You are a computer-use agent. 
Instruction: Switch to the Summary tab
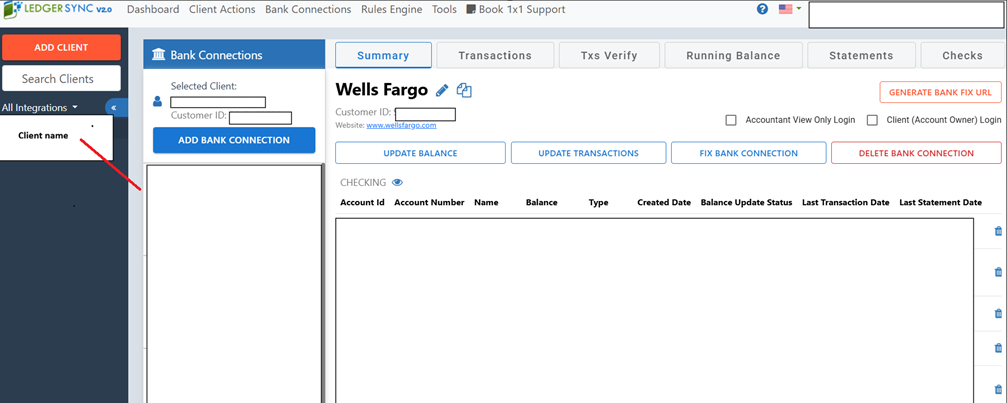383,55
